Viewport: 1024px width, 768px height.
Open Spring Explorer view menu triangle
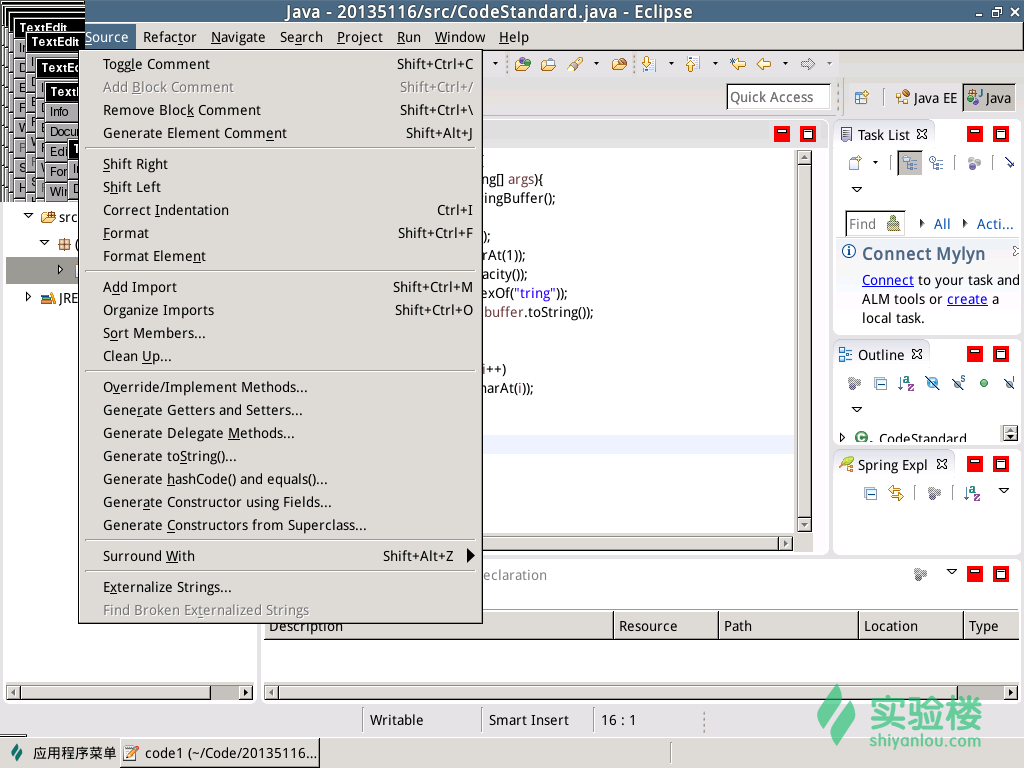coord(1004,490)
